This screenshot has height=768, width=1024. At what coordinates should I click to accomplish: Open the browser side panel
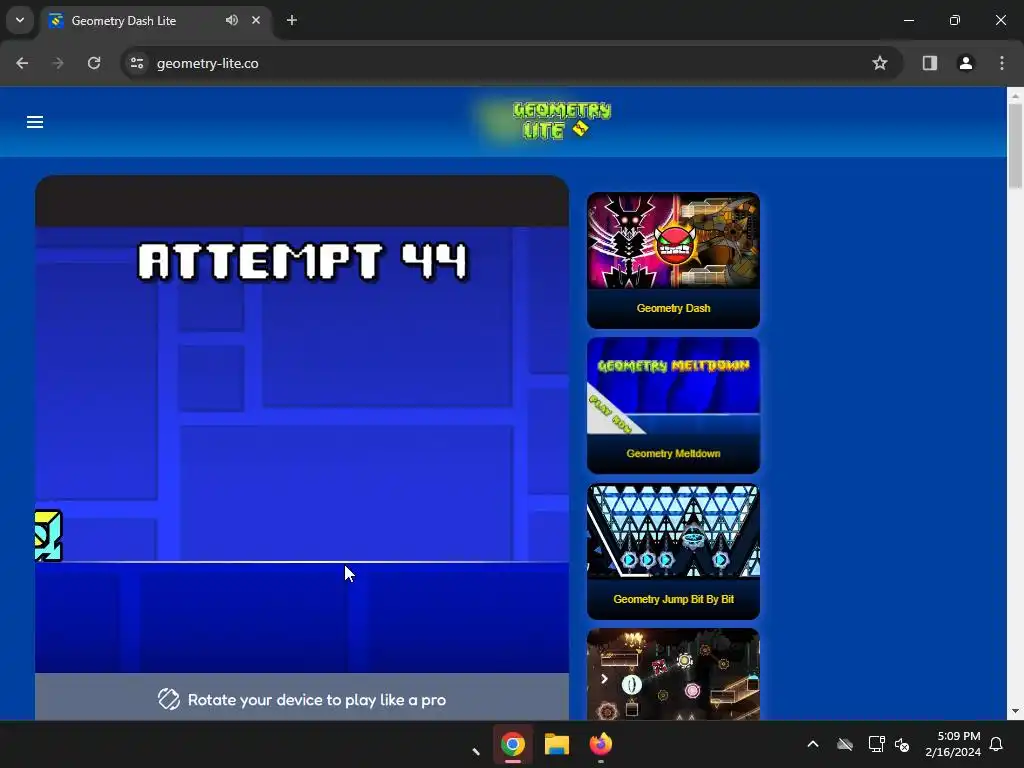point(929,63)
